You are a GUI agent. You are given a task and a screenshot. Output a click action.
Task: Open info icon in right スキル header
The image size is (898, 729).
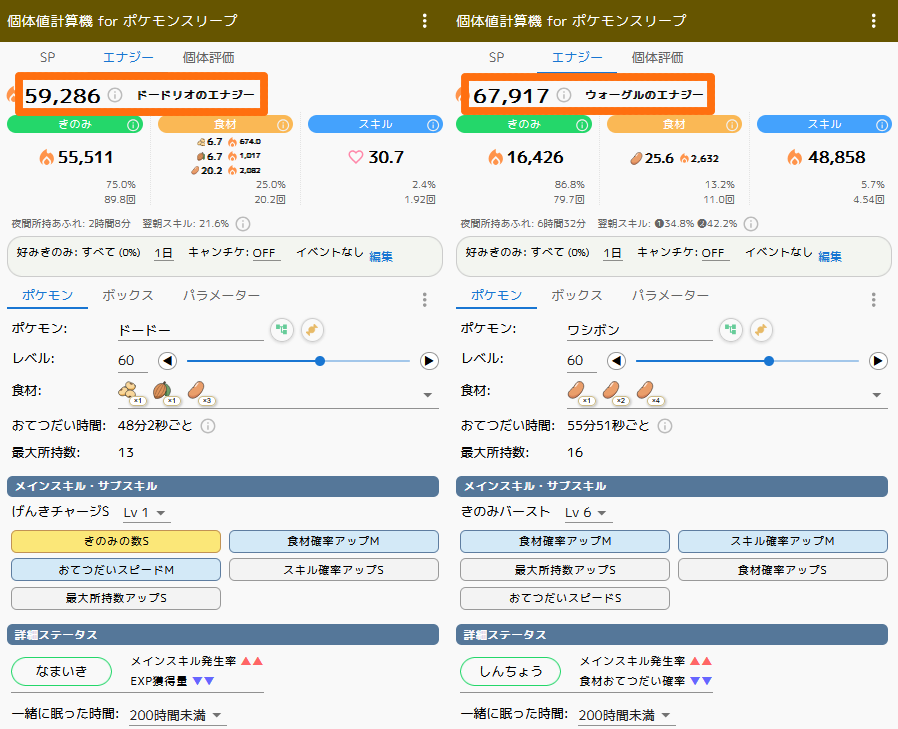881,125
